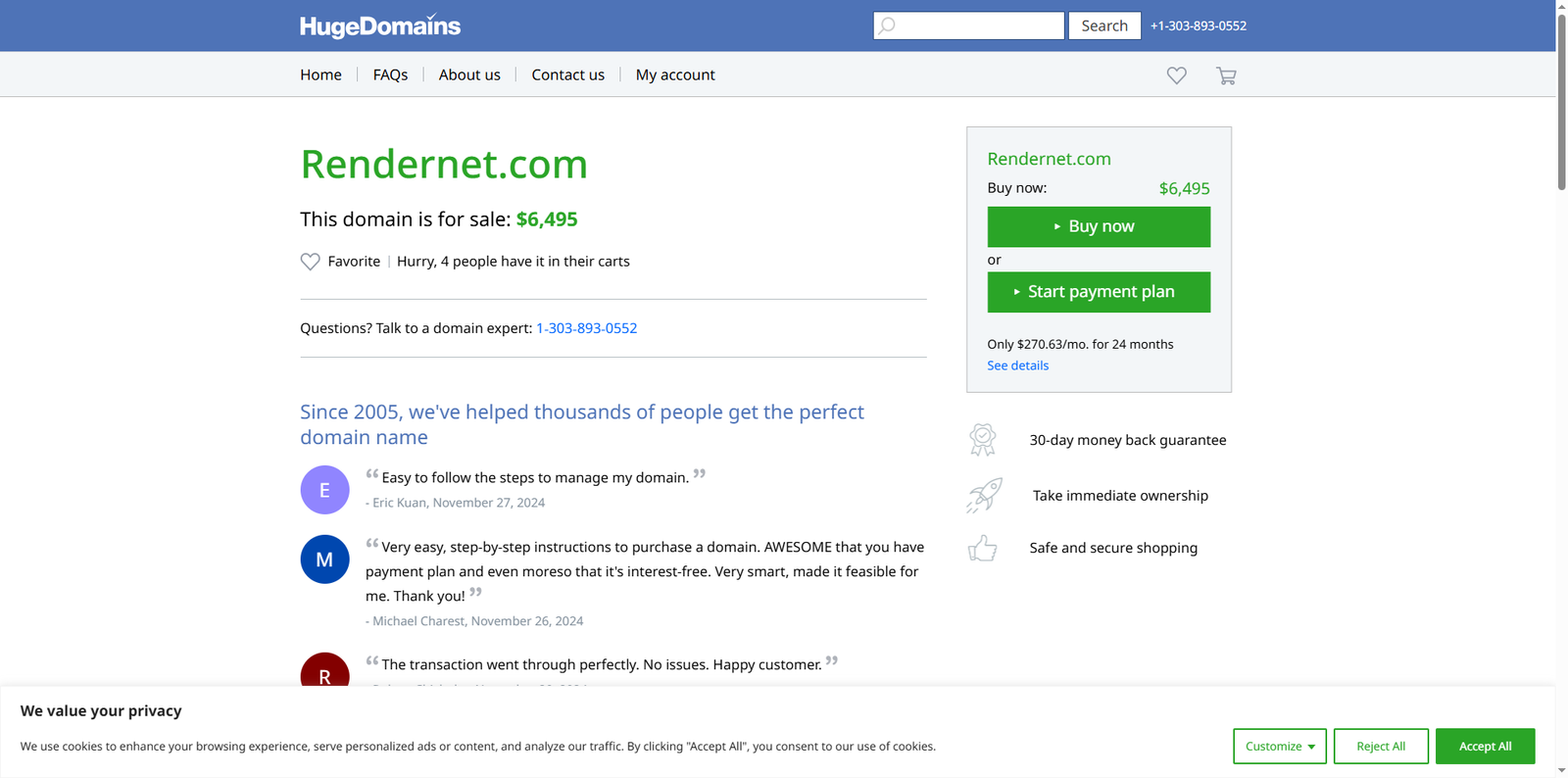Click the search magnifier icon

point(887,25)
